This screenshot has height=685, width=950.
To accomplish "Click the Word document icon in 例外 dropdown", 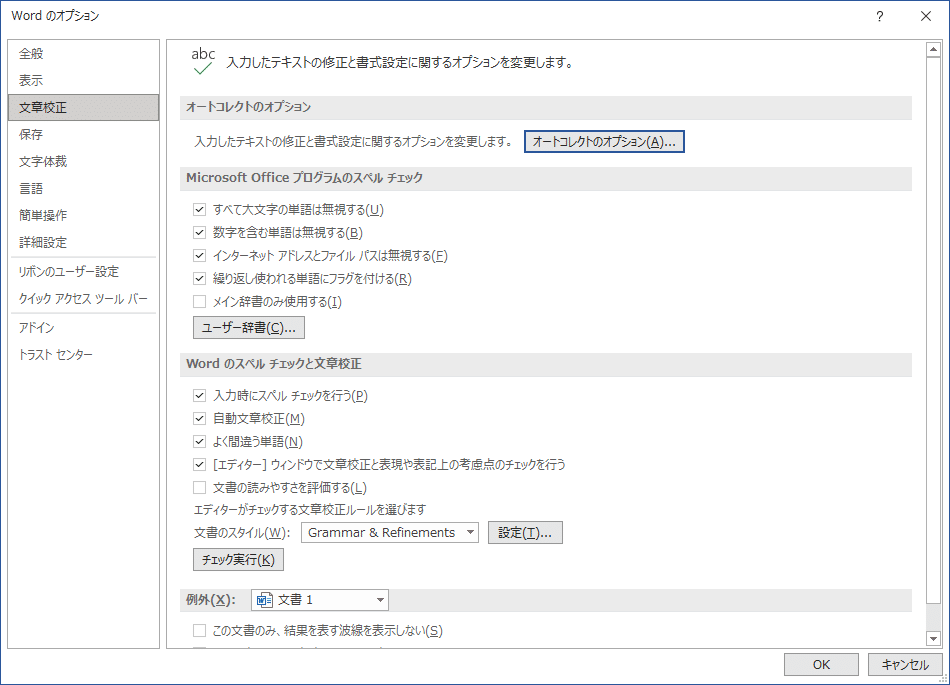I will 264,600.
